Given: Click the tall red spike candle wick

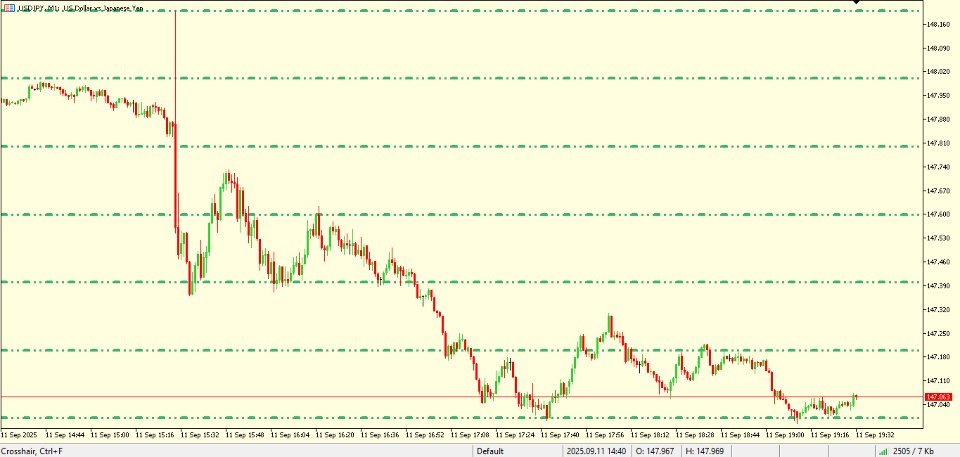Looking at the screenshot, I should coord(176,67).
